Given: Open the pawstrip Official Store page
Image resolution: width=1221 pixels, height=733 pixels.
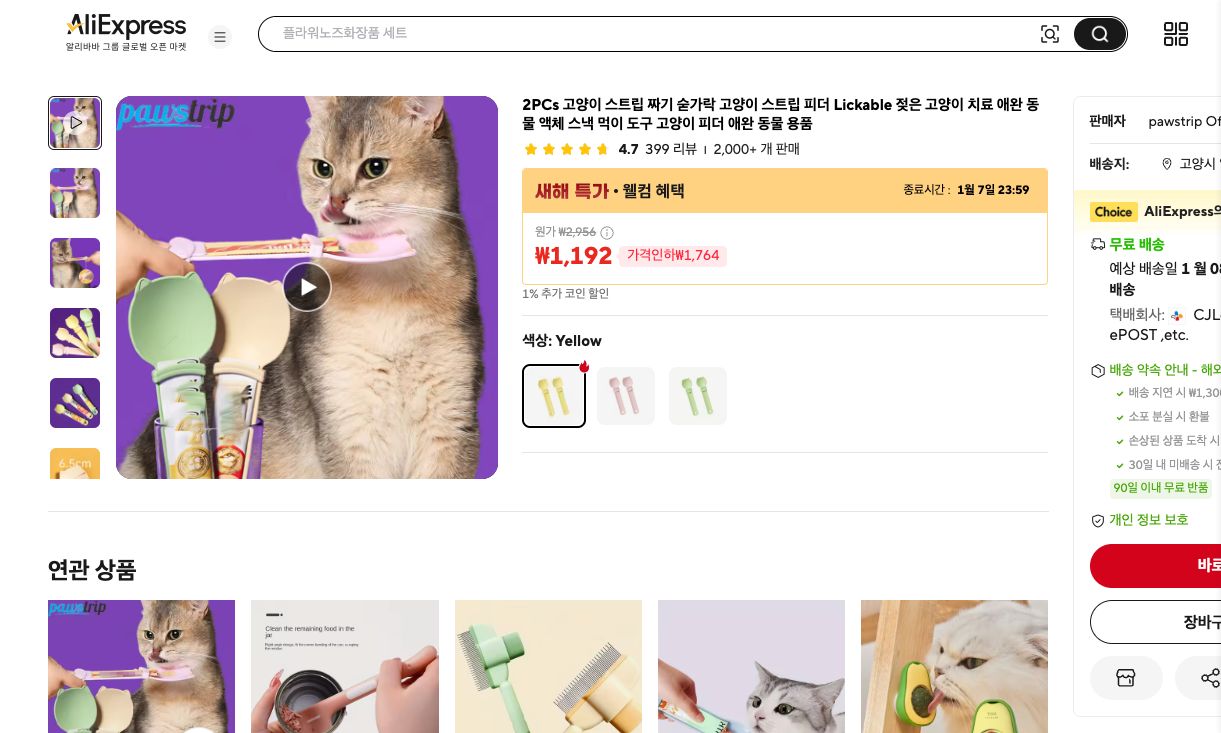Looking at the screenshot, I should pos(1184,121).
